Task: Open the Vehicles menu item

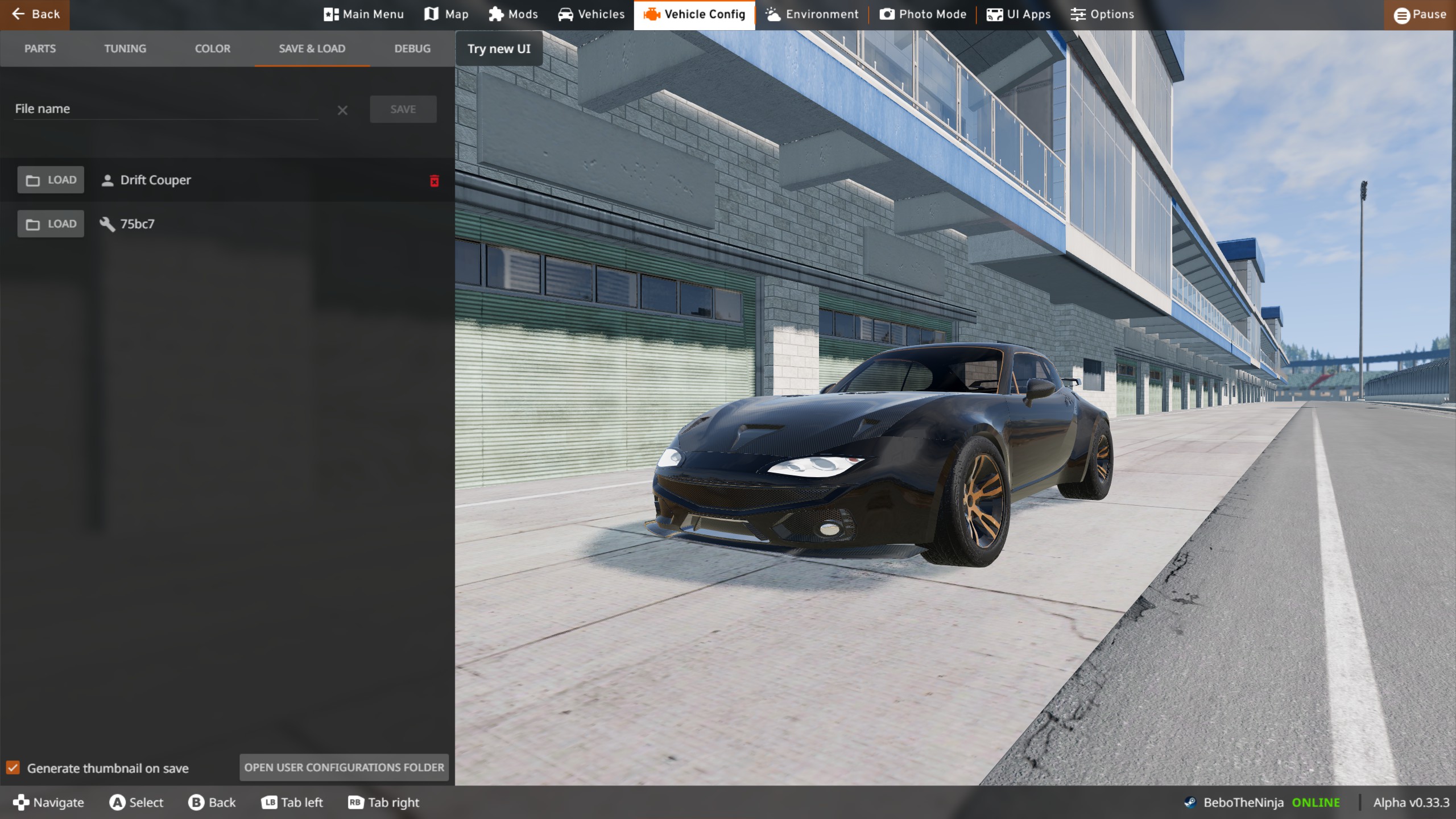Action: coord(591,14)
